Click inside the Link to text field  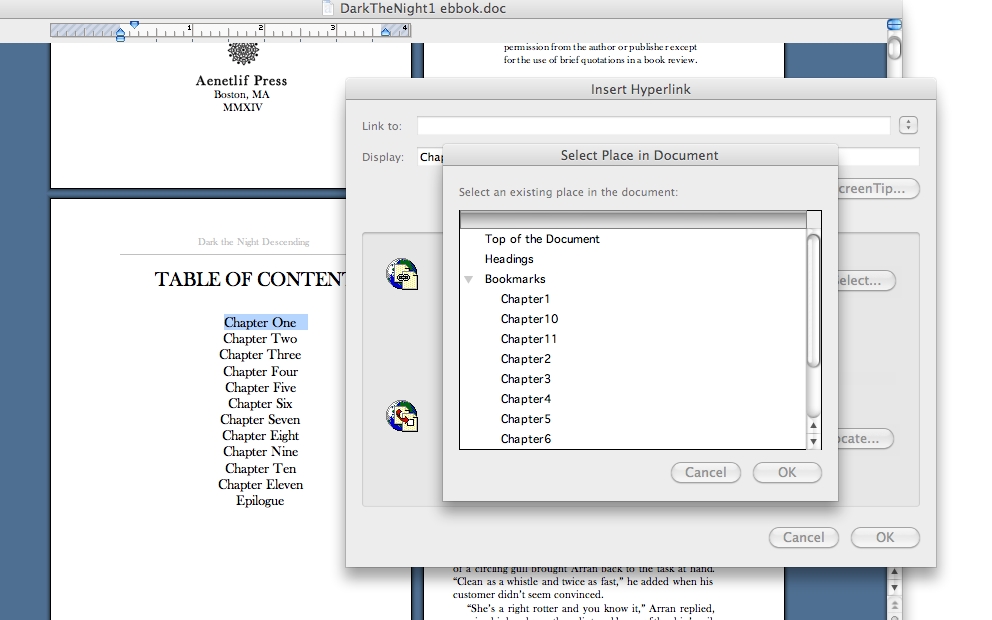click(x=653, y=126)
